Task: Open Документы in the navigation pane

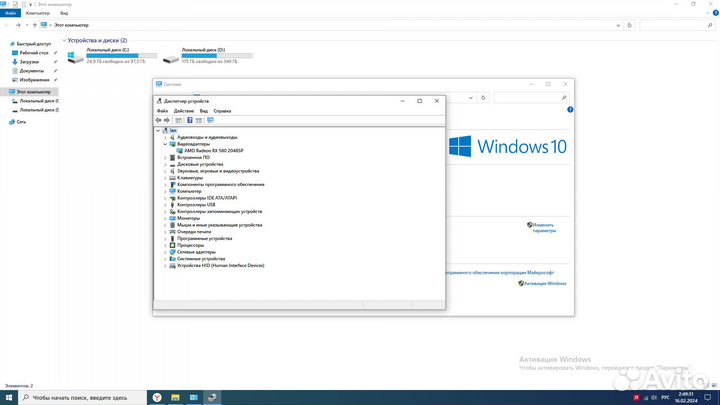Action: [32, 71]
